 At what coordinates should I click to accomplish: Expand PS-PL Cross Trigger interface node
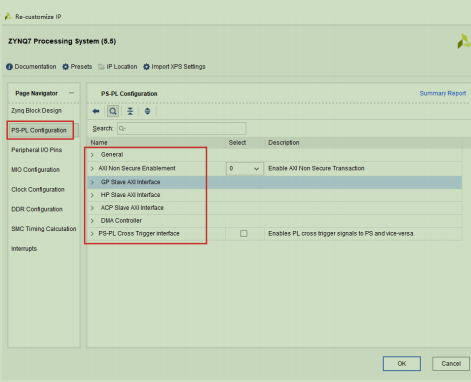(x=92, y=234)
